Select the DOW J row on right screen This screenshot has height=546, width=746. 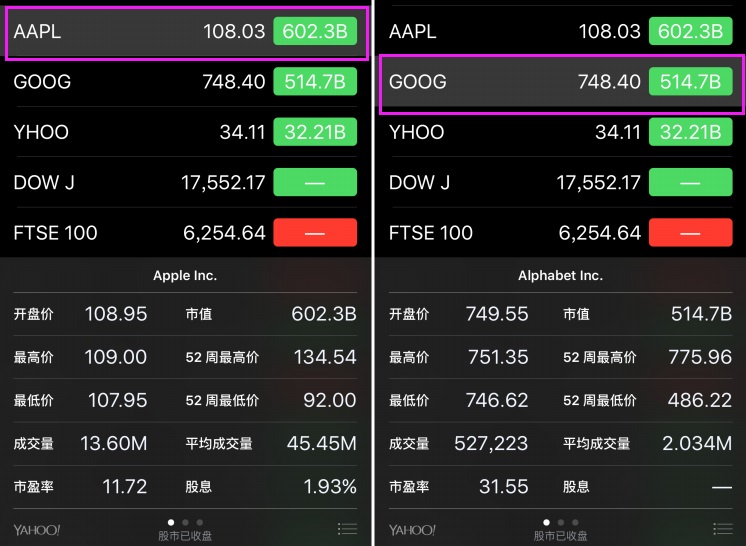click(x=561, y=182)
